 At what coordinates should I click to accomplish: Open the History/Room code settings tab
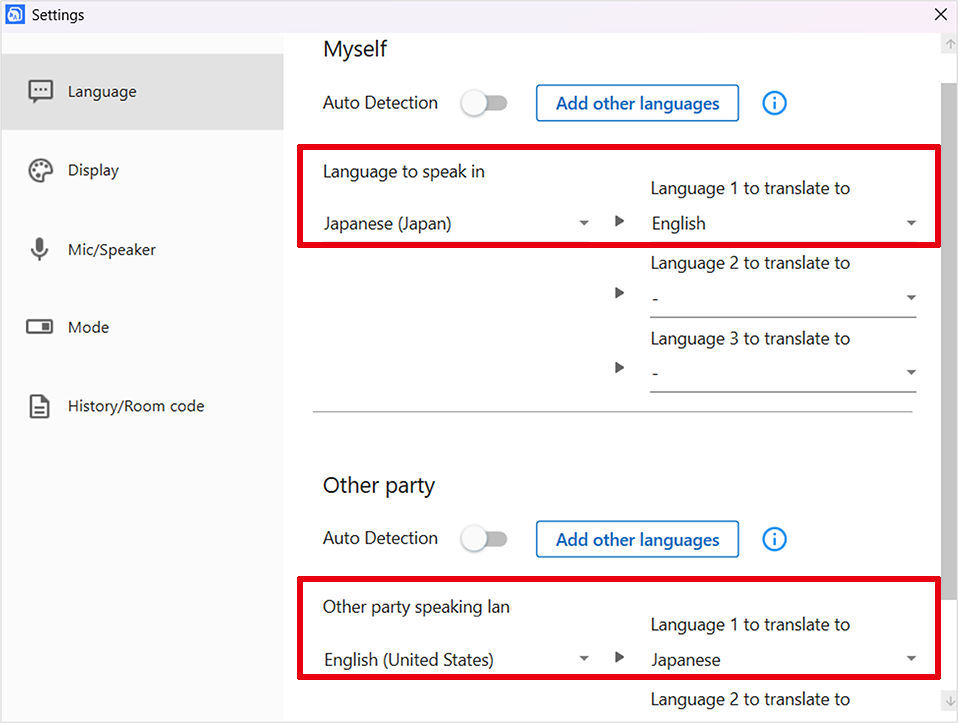click(x=143, y=406)
